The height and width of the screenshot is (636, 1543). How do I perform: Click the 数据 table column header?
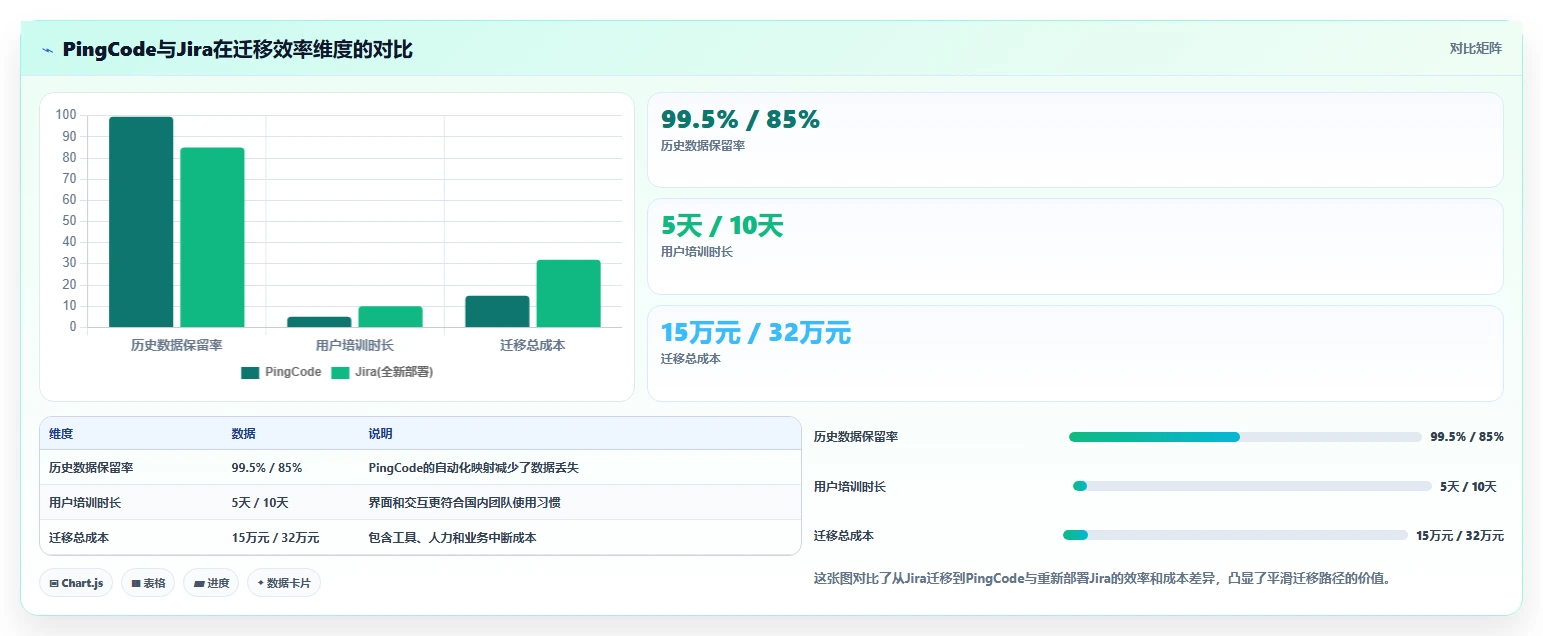(244, 434)
